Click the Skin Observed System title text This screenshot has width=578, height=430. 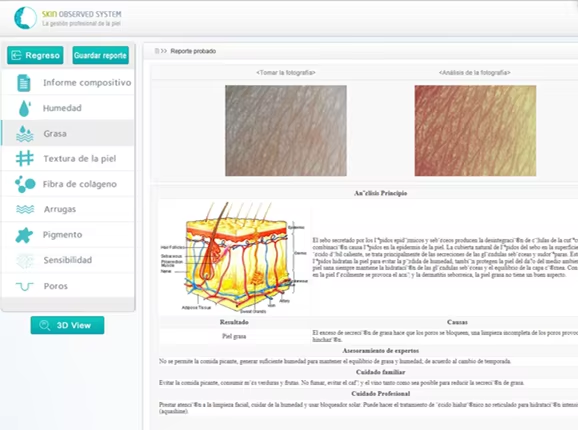[x=81, y=14]
